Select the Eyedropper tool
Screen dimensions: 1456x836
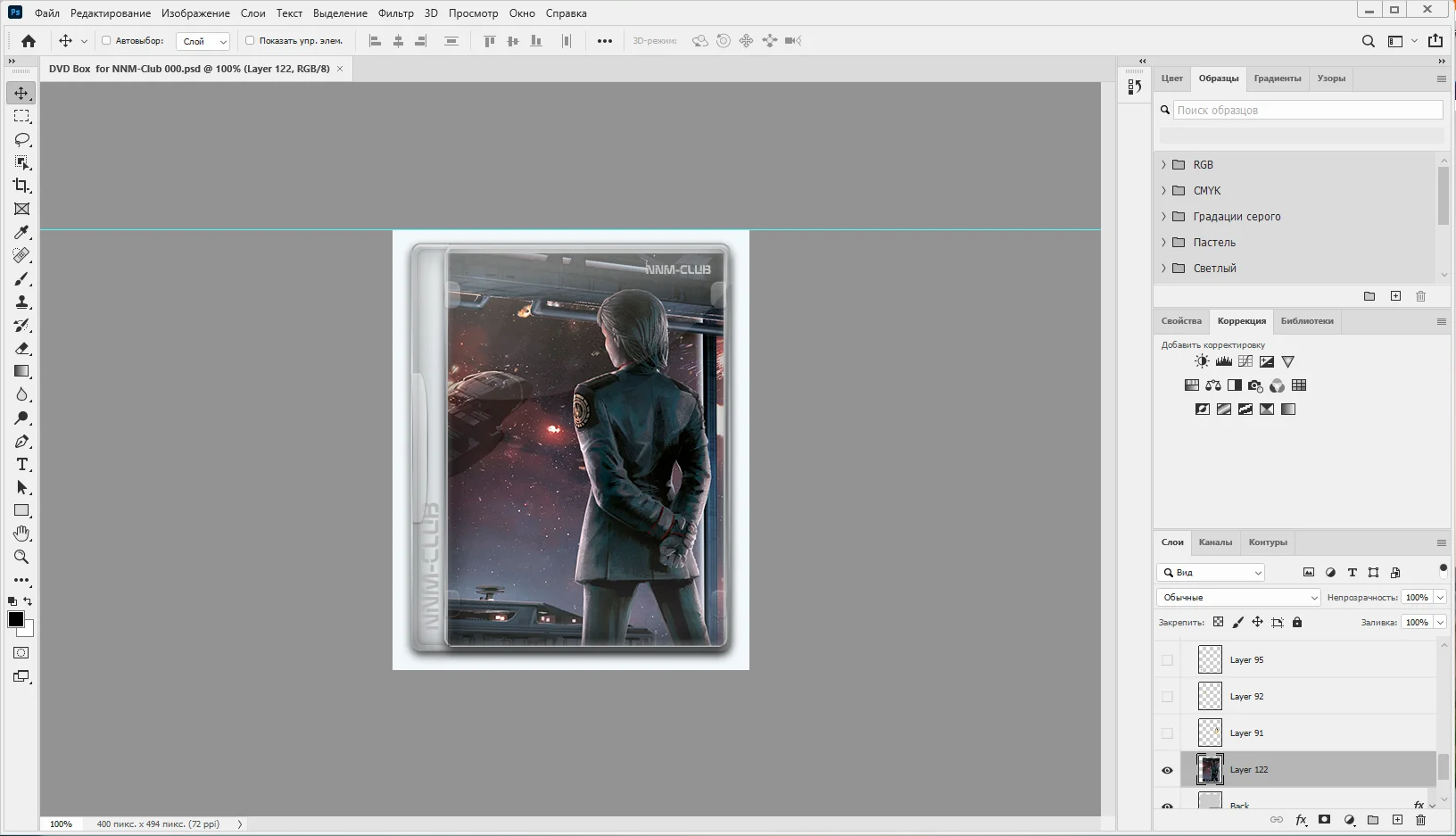coord(21,233)
